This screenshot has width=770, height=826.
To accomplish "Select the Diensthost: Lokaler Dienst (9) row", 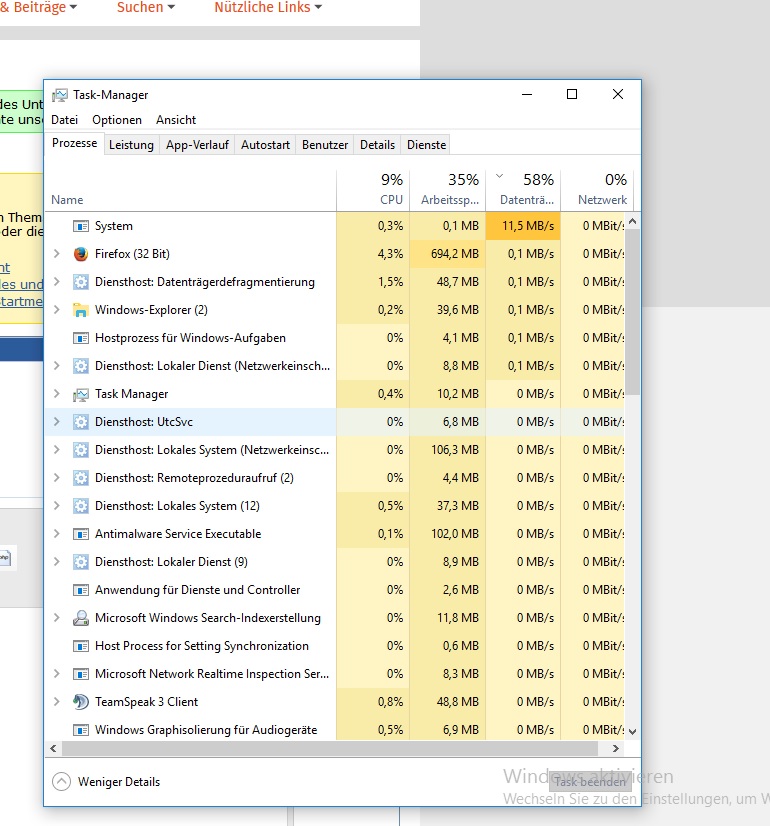I will 335,562.
